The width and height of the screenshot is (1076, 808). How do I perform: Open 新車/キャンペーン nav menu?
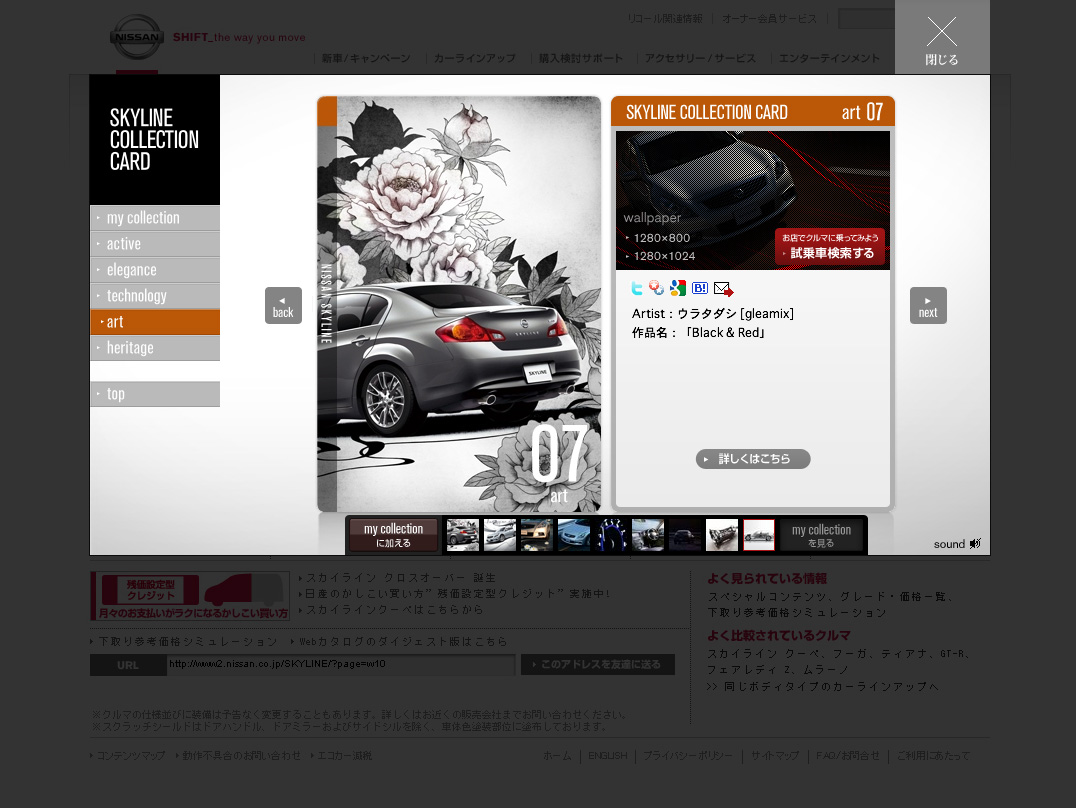pos(366,58)
